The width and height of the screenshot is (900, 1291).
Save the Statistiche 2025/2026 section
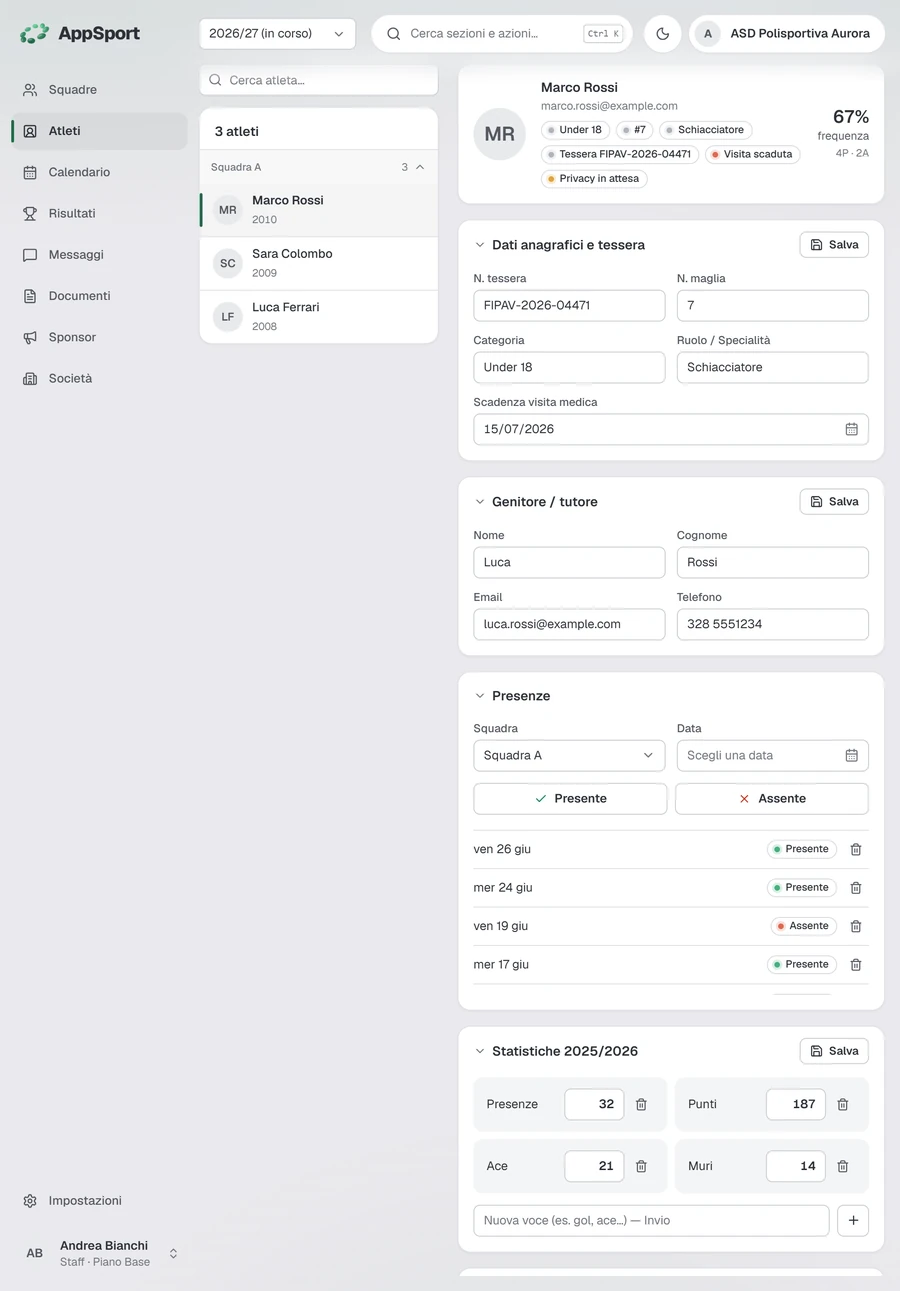pos(834,1051)
